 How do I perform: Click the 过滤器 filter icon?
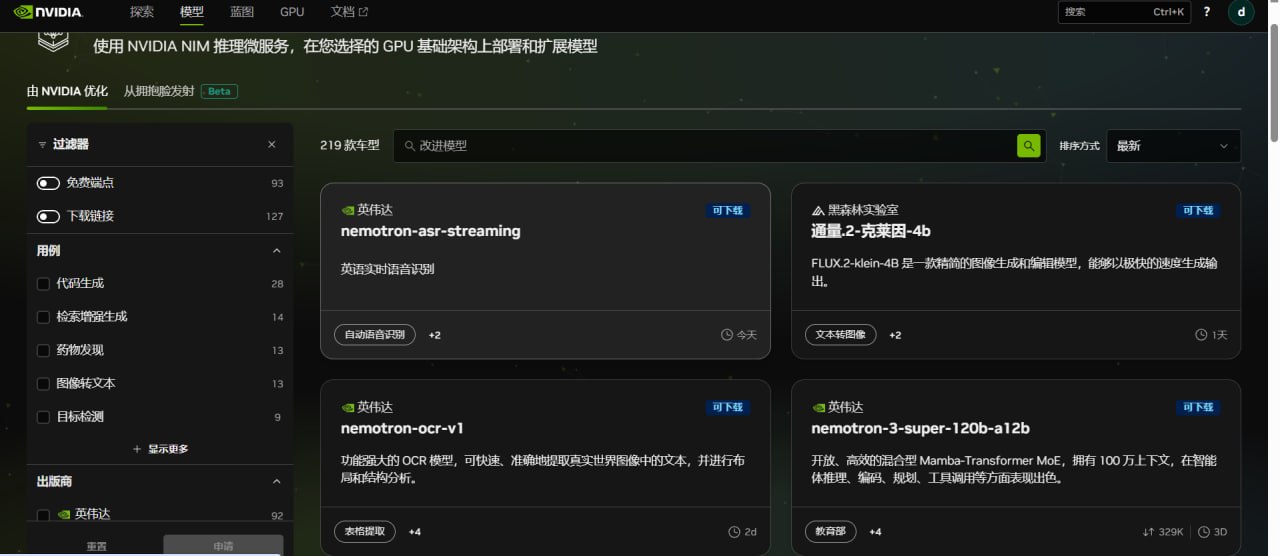pyautogui.click(x=42, y=145)
